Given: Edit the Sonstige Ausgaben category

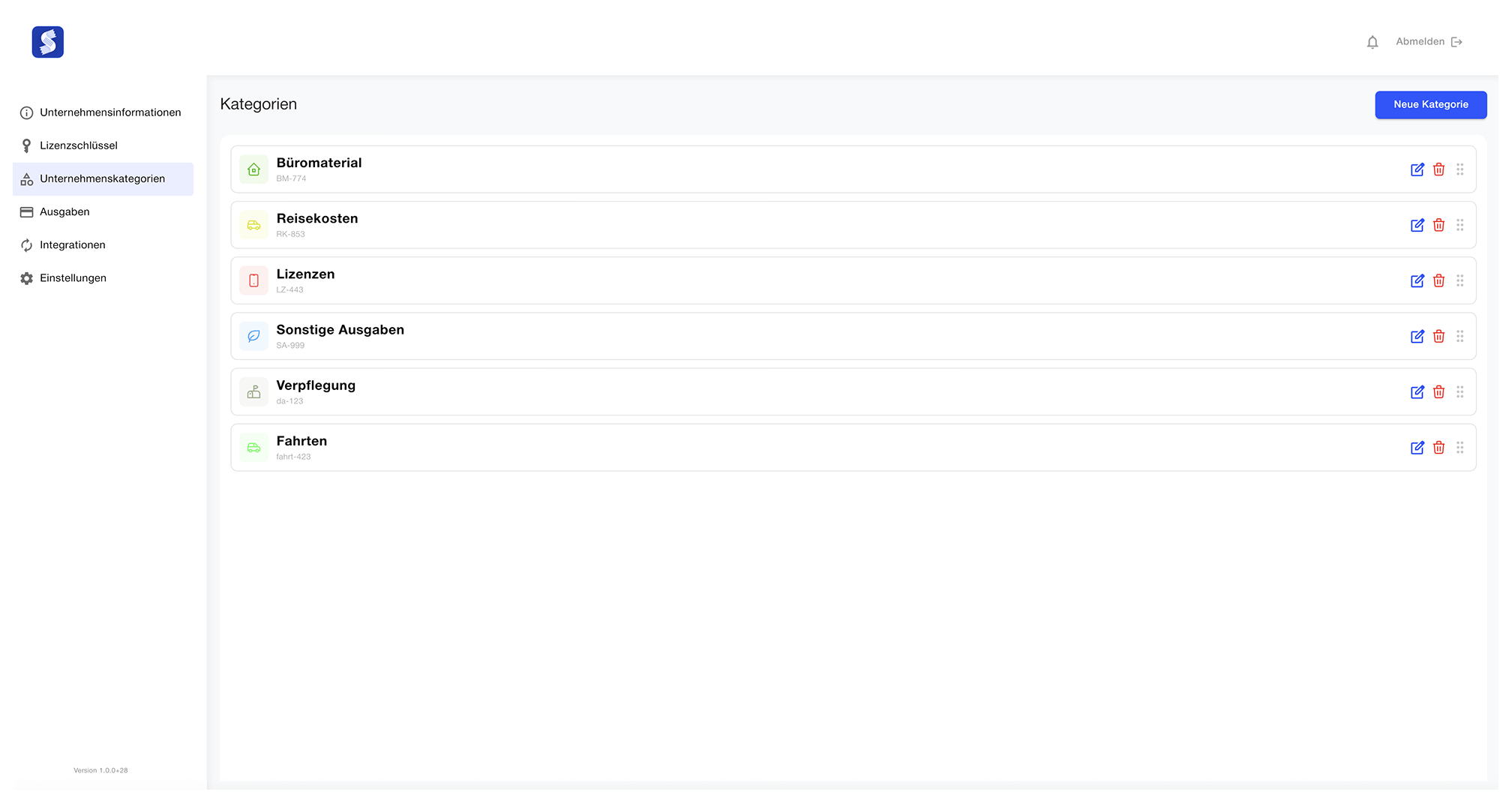Looking at the screenshot, I should [x=1417, y=337].
